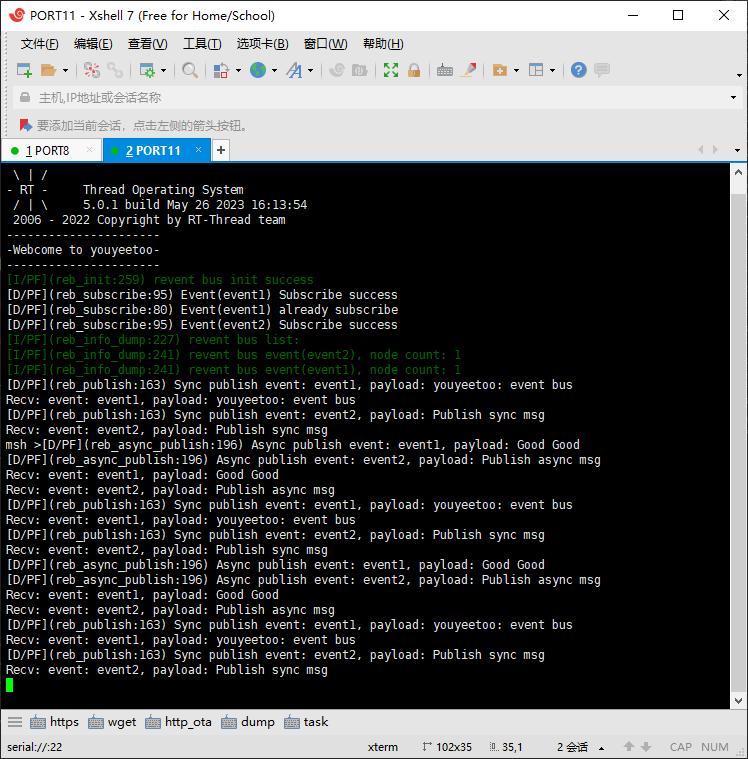Open the 查看(V) menu

click(x=147, y=44)
